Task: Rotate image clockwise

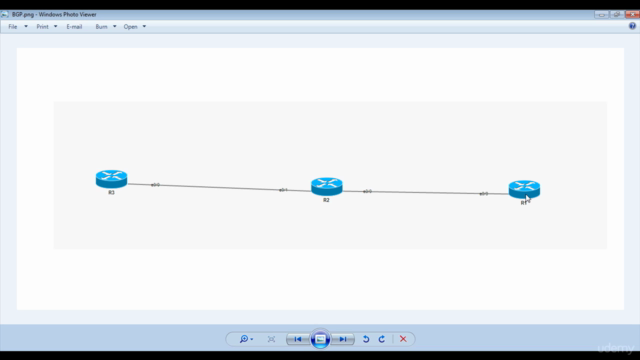Action: (382, 339)
